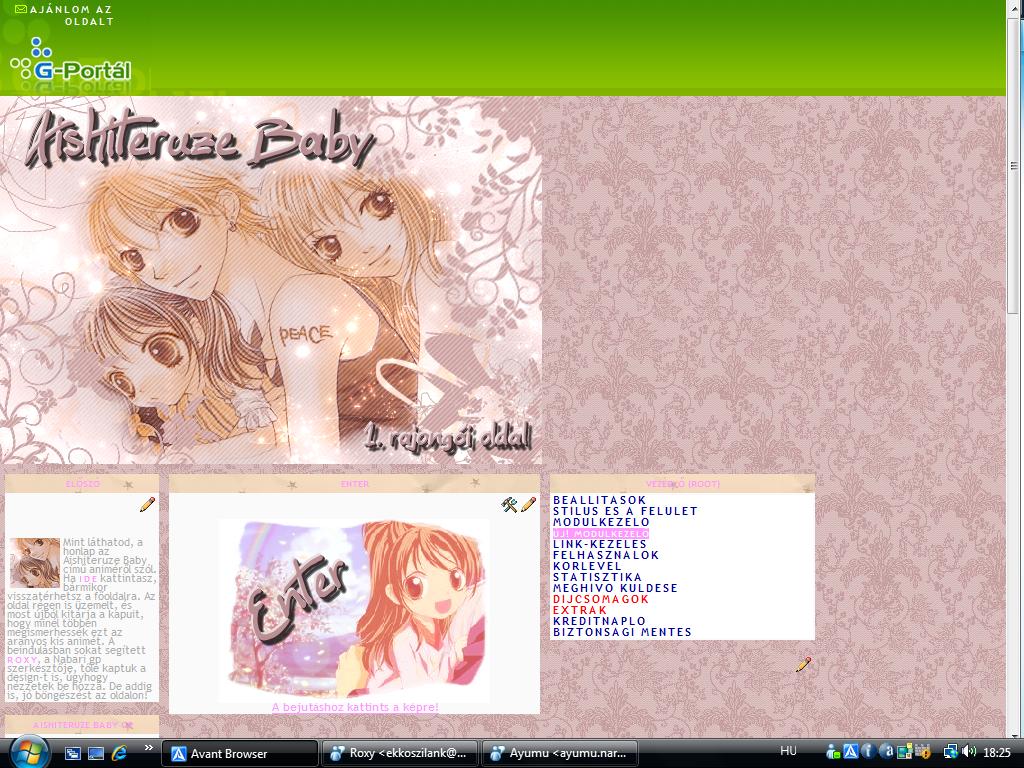
Task: Open Meghivo kuldese menu entry
Action: coord(616,588)
